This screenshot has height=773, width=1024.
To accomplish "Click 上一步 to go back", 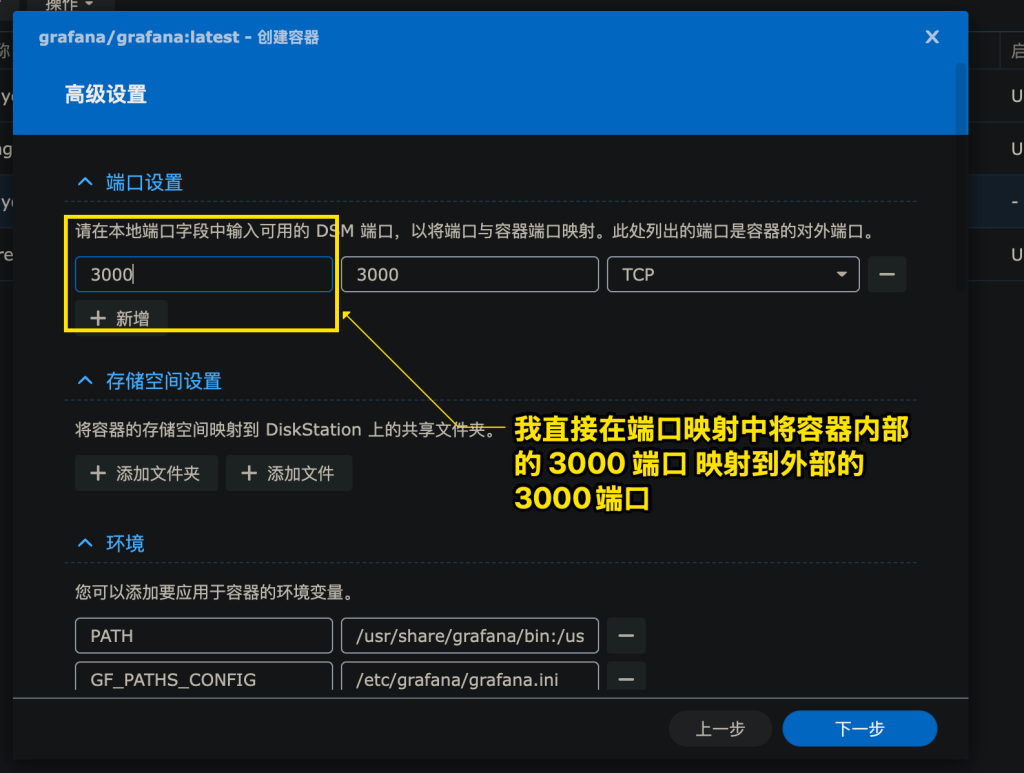I will [720, 728].
